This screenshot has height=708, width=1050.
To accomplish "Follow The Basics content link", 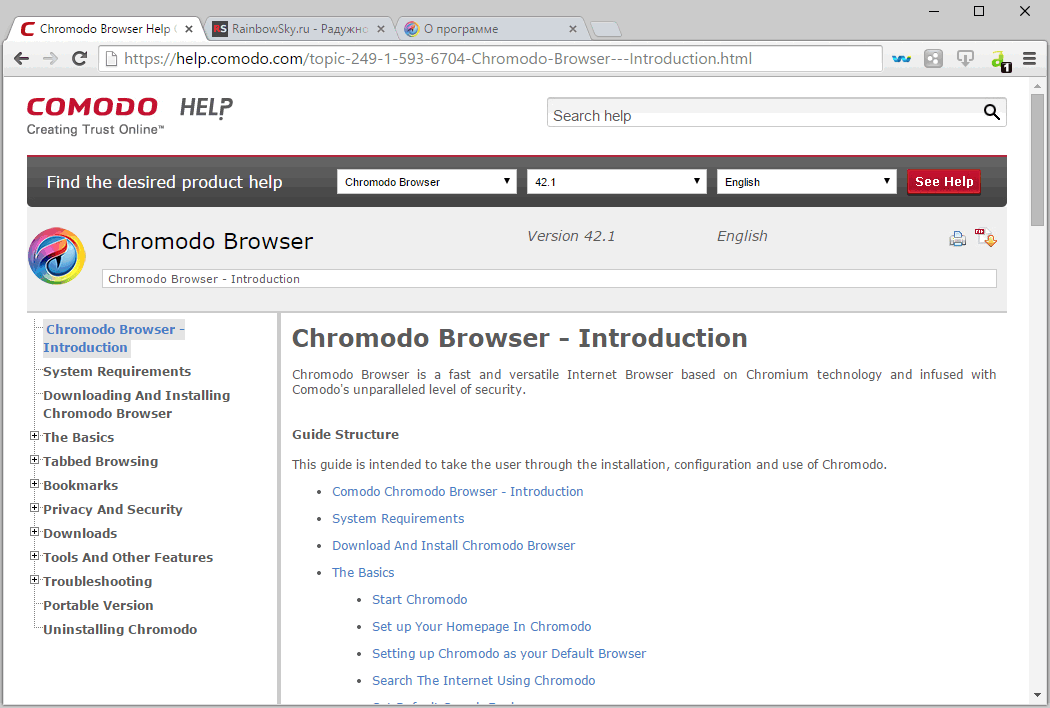I will (363, 573).
